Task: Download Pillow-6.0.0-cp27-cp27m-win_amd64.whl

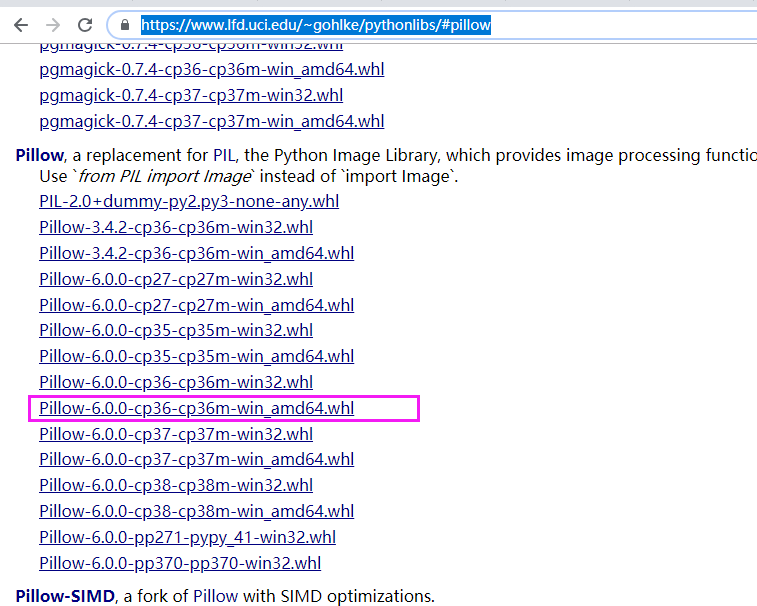Action: tap(196, 305)
